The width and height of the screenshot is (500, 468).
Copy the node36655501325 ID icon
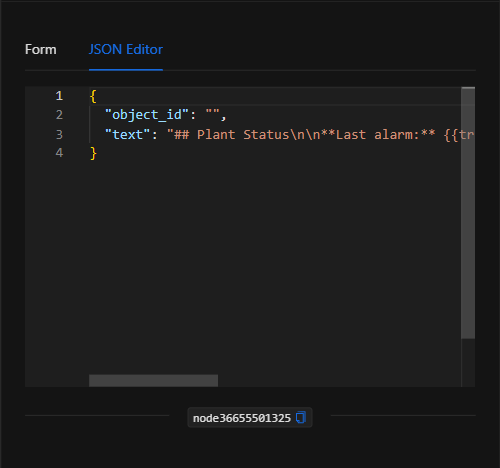(x=301, y=418)
